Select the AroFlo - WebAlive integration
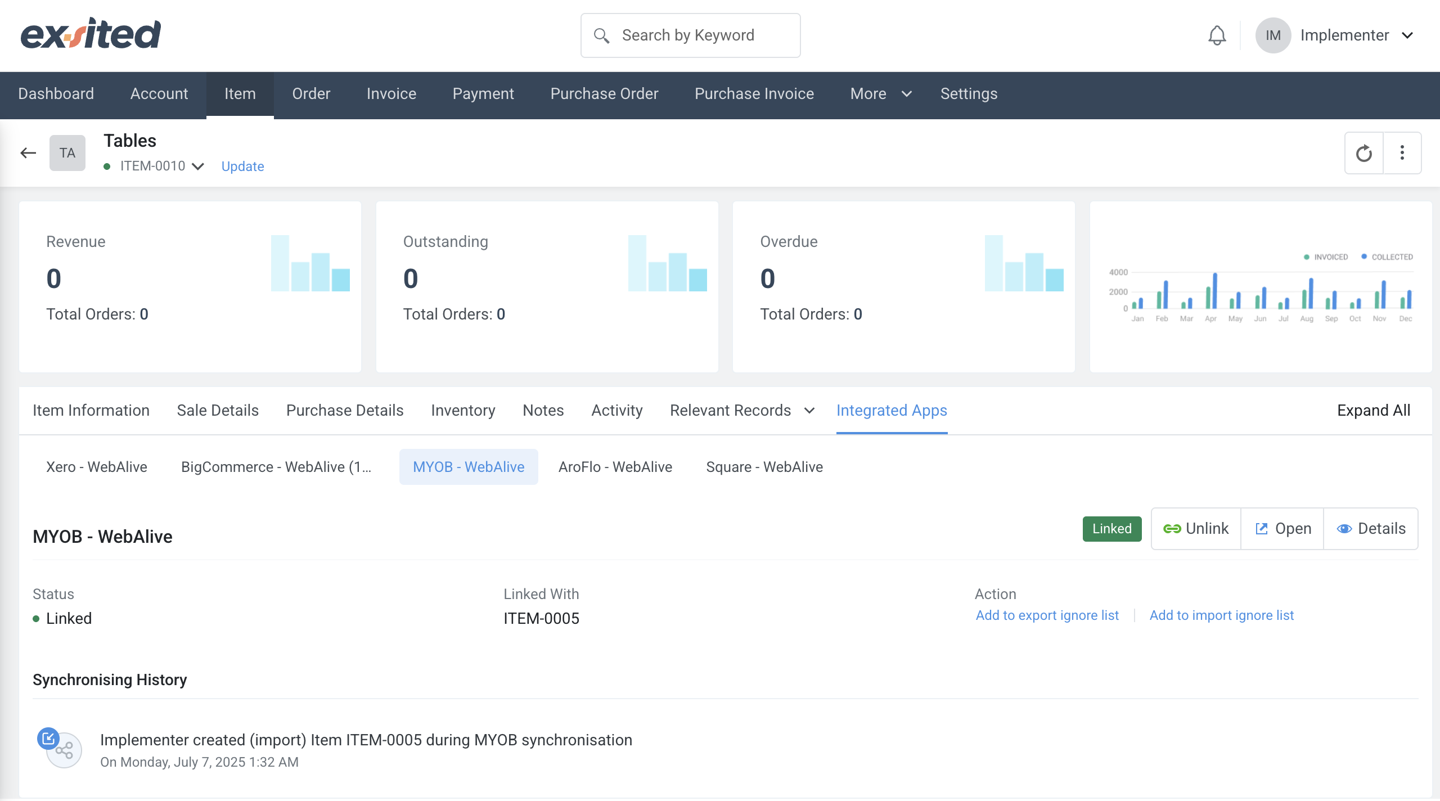The width and height of the screenshot is (1440, 801). 615,467
